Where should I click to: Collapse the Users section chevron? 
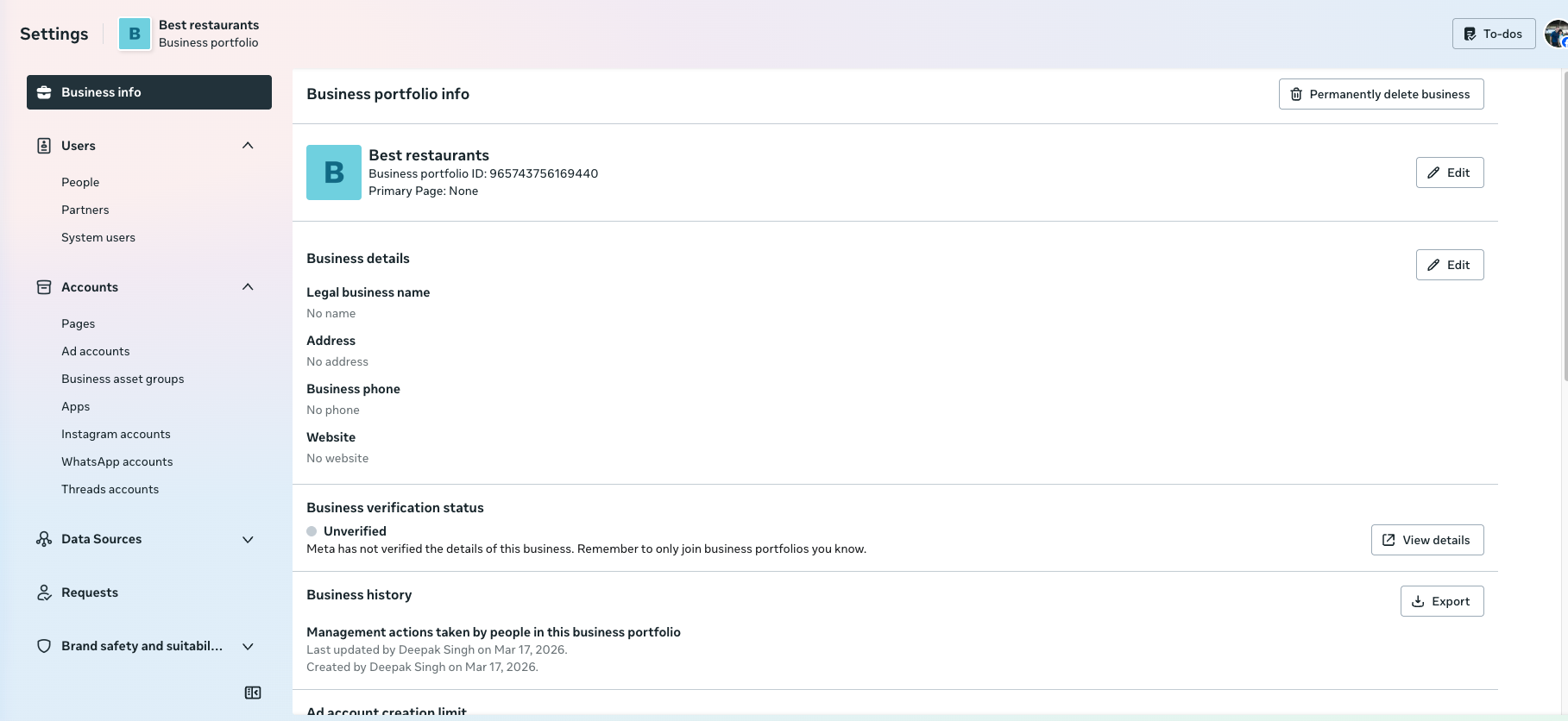pos(248,146)
